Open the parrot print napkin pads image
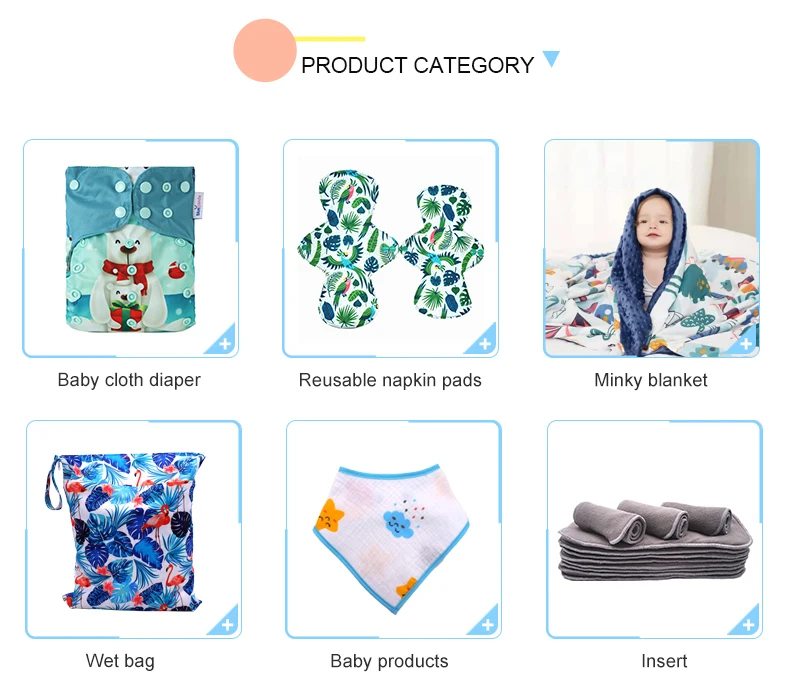This screenshot has width=790, height=678. click(390, 249)
